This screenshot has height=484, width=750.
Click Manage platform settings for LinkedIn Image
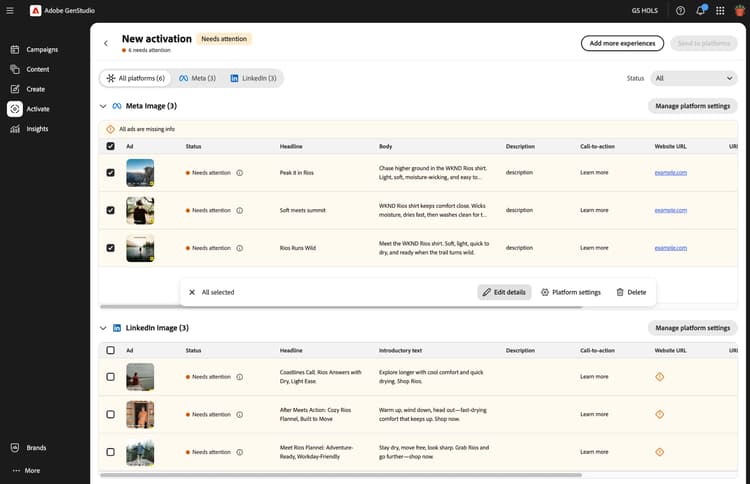[x=692, y=328]
